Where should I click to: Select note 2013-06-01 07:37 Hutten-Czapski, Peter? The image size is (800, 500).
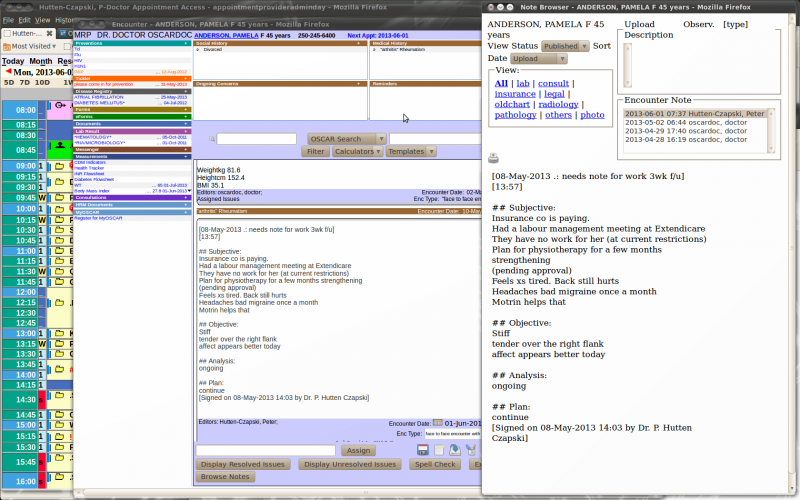pyautogui.click(x=694, y=114)
